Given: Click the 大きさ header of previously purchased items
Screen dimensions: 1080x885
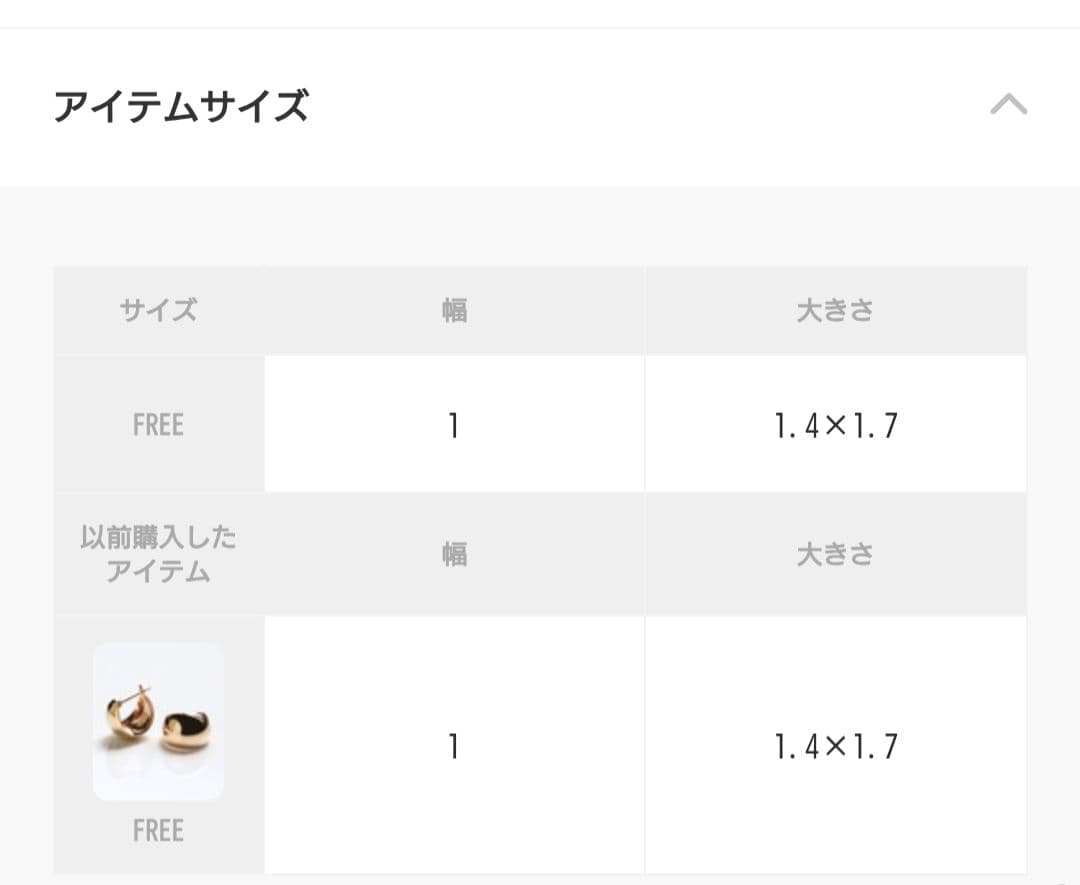Looking at the screenshot, I should (x=835, y=553).
